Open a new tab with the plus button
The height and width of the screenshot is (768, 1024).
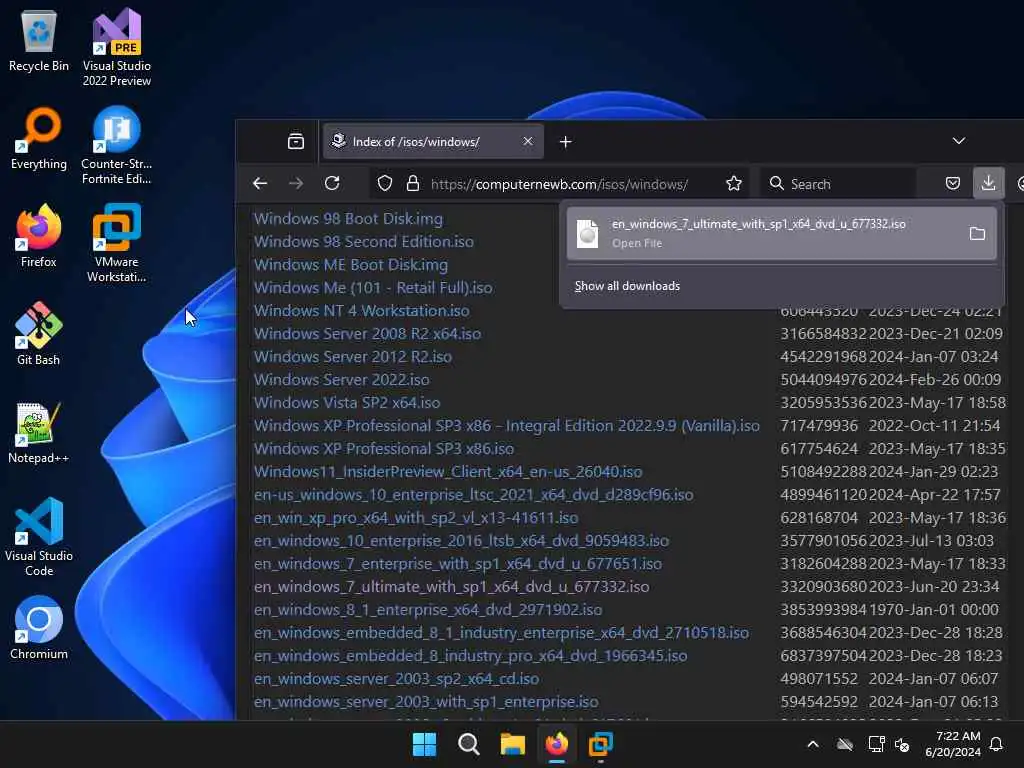(x=566, y=142)
